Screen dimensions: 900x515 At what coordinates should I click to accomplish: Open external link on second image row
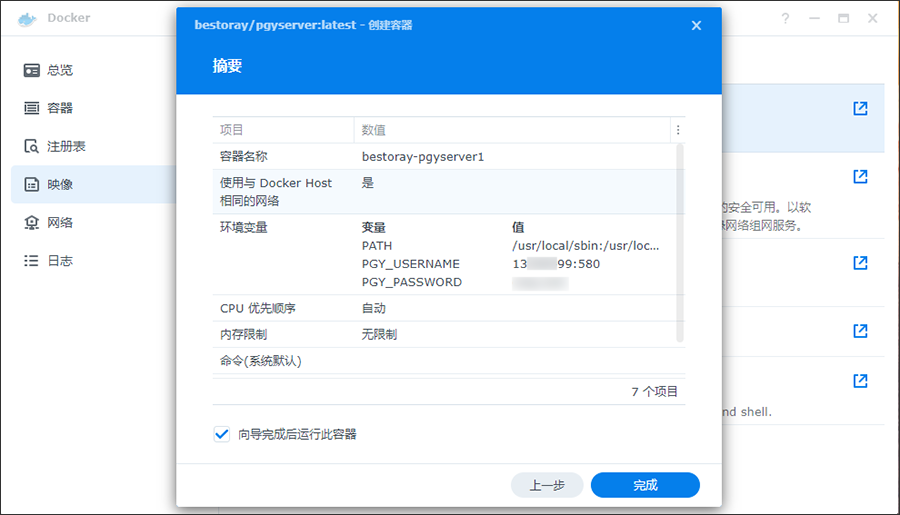click(x=860, y=176)
